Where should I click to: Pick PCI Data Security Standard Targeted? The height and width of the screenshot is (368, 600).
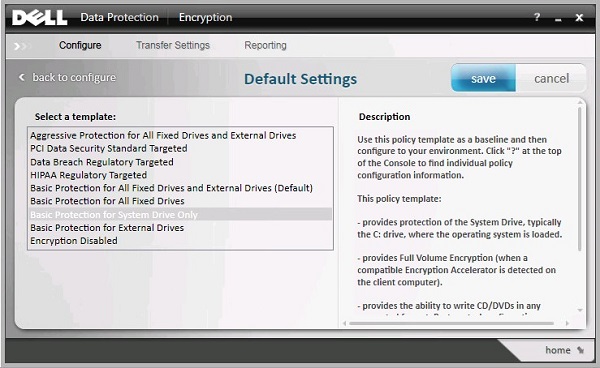[x=109, y=148]
